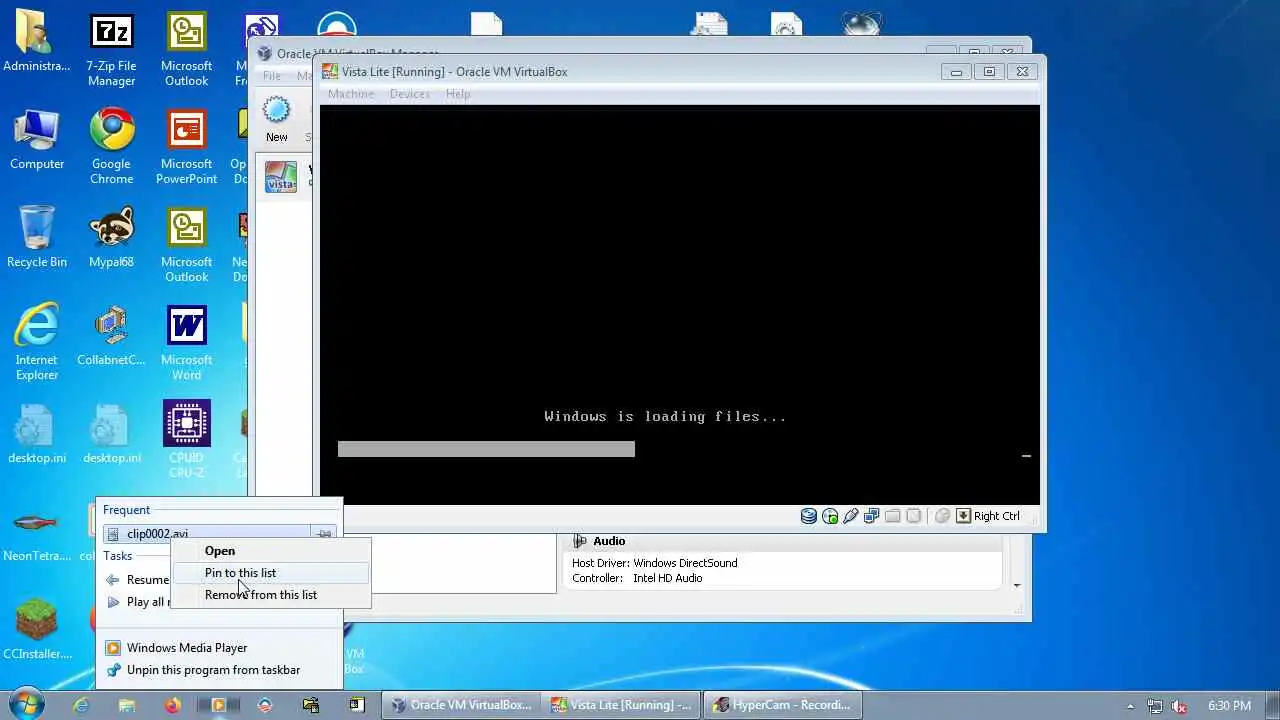Screen dimensions: 1280x720
Task: Open the File menu in VirtualBox Manager
Action: pos(271,76)
